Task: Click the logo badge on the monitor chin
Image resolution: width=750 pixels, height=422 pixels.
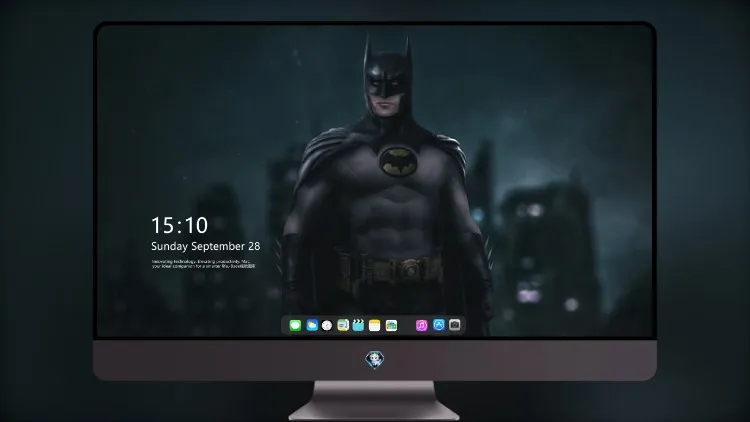Action: (375, 360)
